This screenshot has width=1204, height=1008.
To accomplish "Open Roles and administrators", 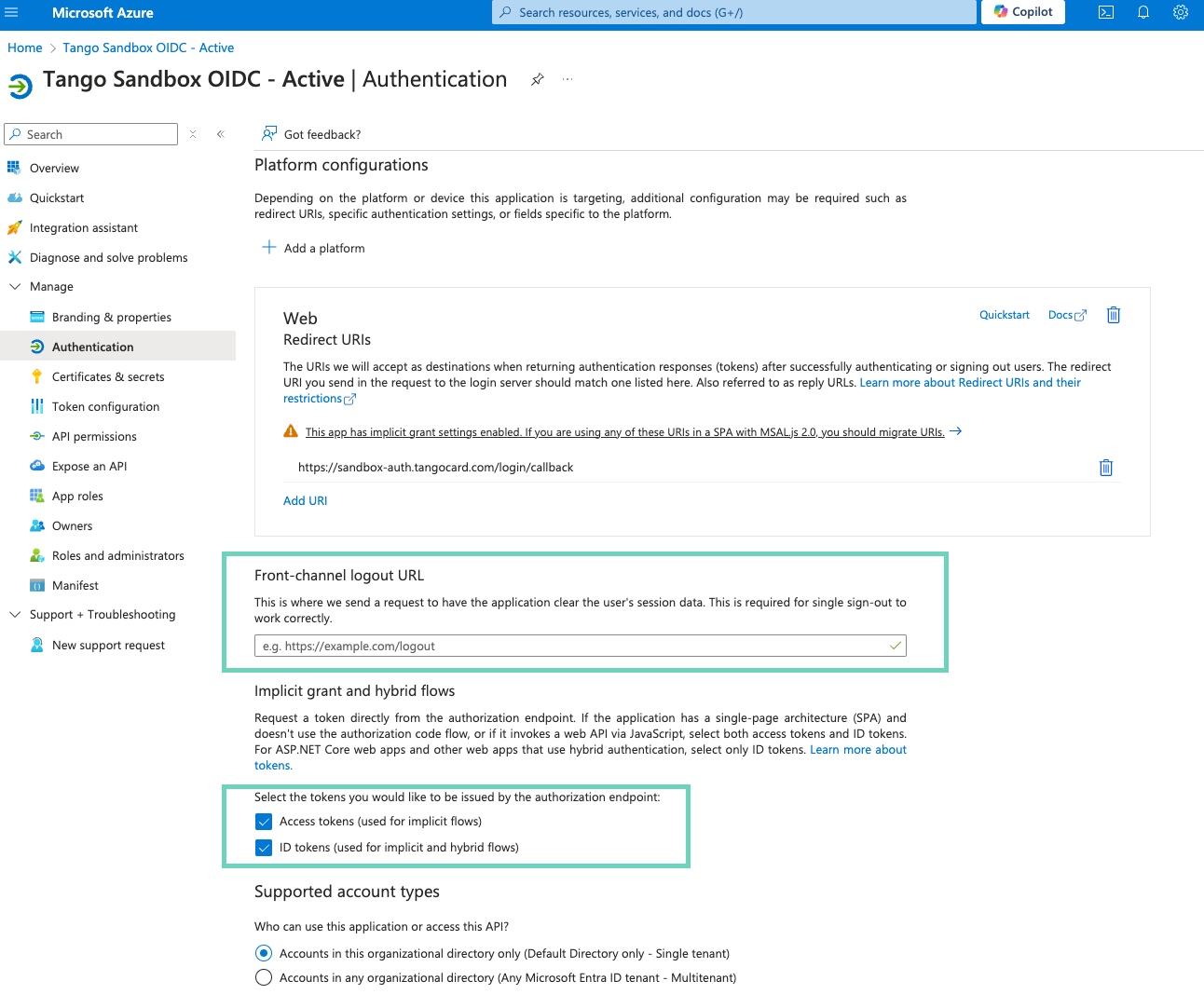I will tap(117, 555).
